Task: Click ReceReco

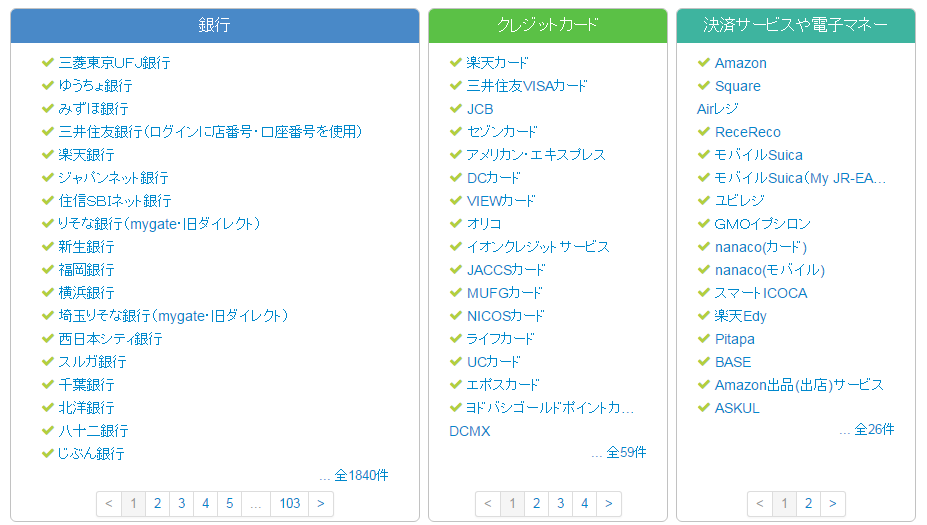Action: pos(747,132)
